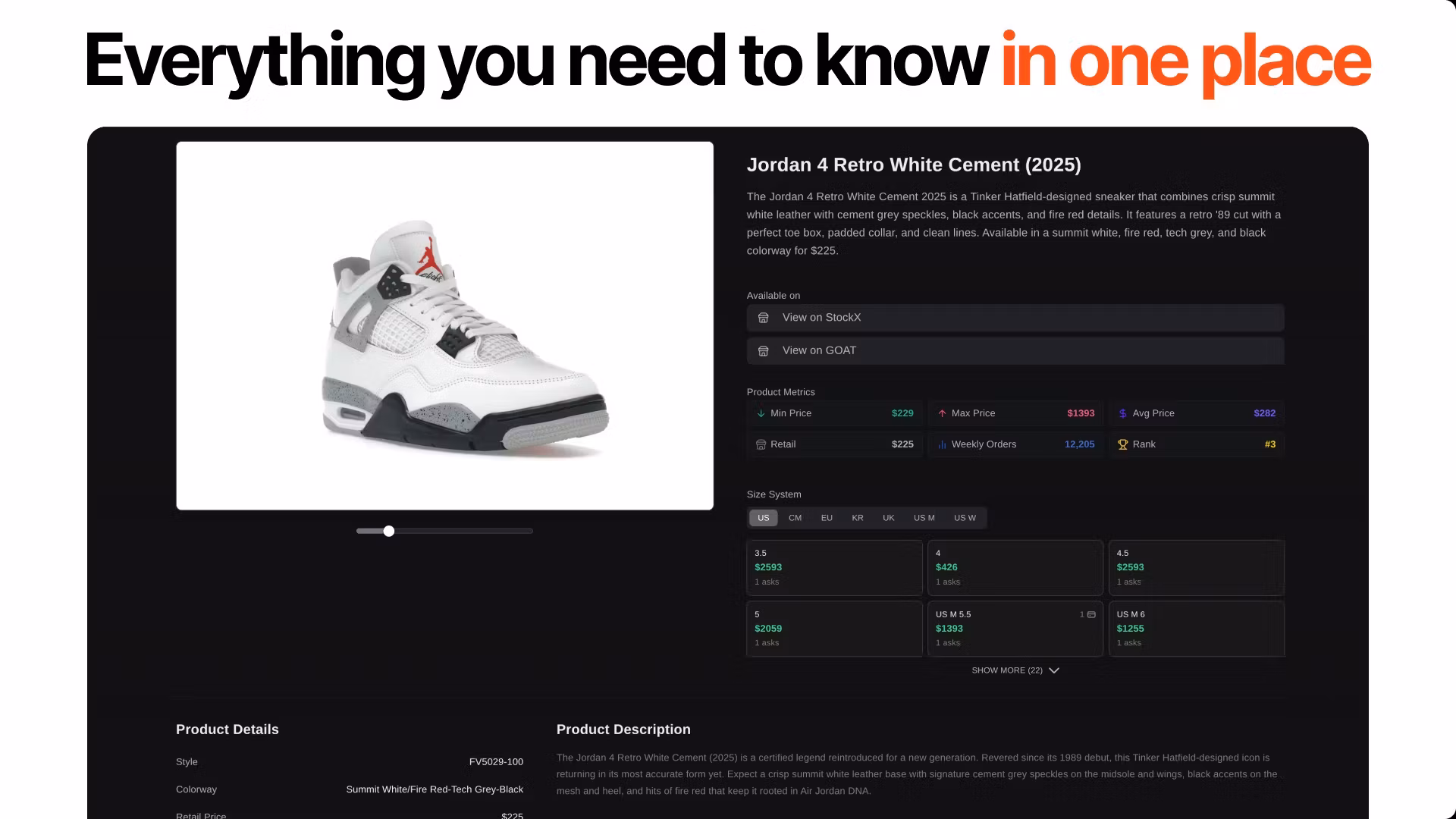Click the Product Details heading
Viewport: 1456px width, 819px height.
point(227,730)
